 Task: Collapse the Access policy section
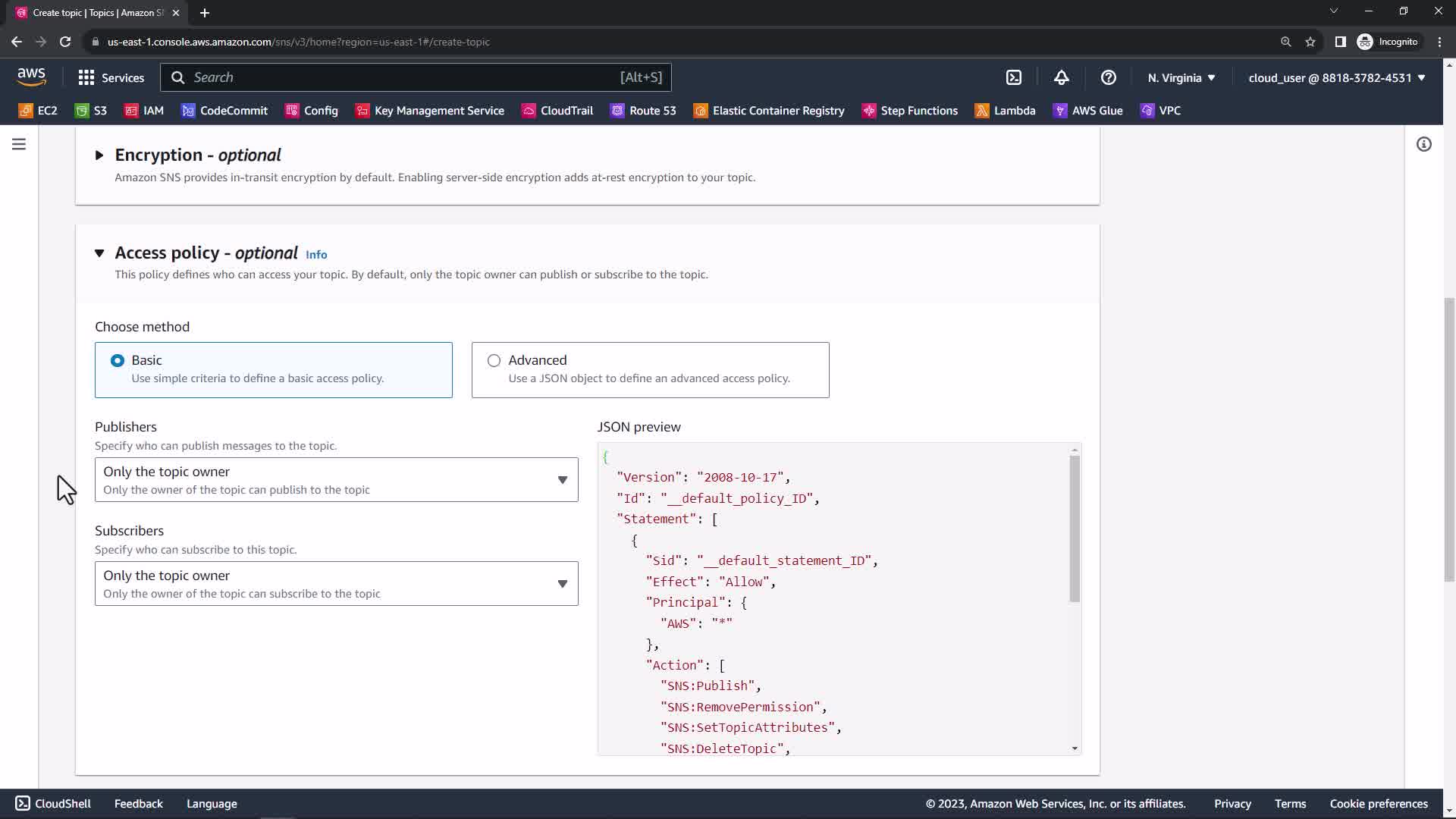99,253
